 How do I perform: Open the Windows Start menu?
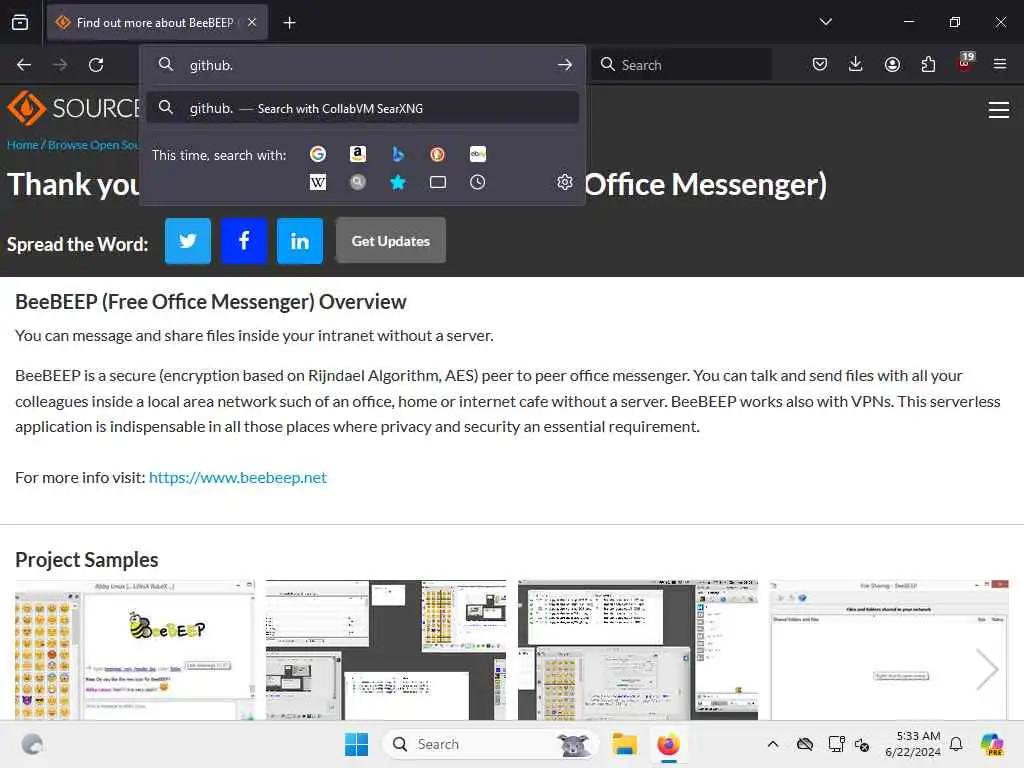pos(357,744)
